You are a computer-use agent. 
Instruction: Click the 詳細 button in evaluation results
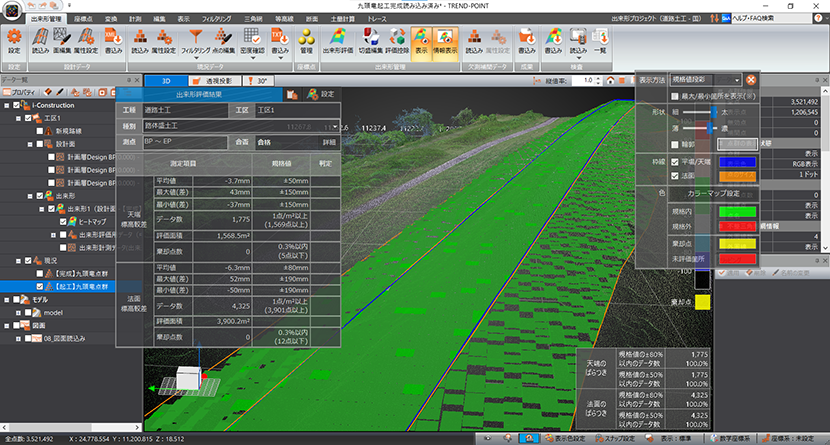coord(329,143)
